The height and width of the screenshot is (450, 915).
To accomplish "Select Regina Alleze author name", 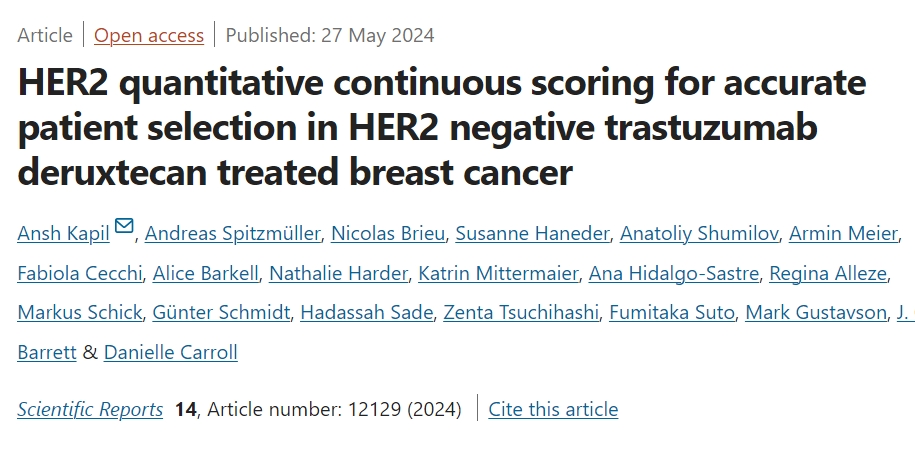I will 827,274.
